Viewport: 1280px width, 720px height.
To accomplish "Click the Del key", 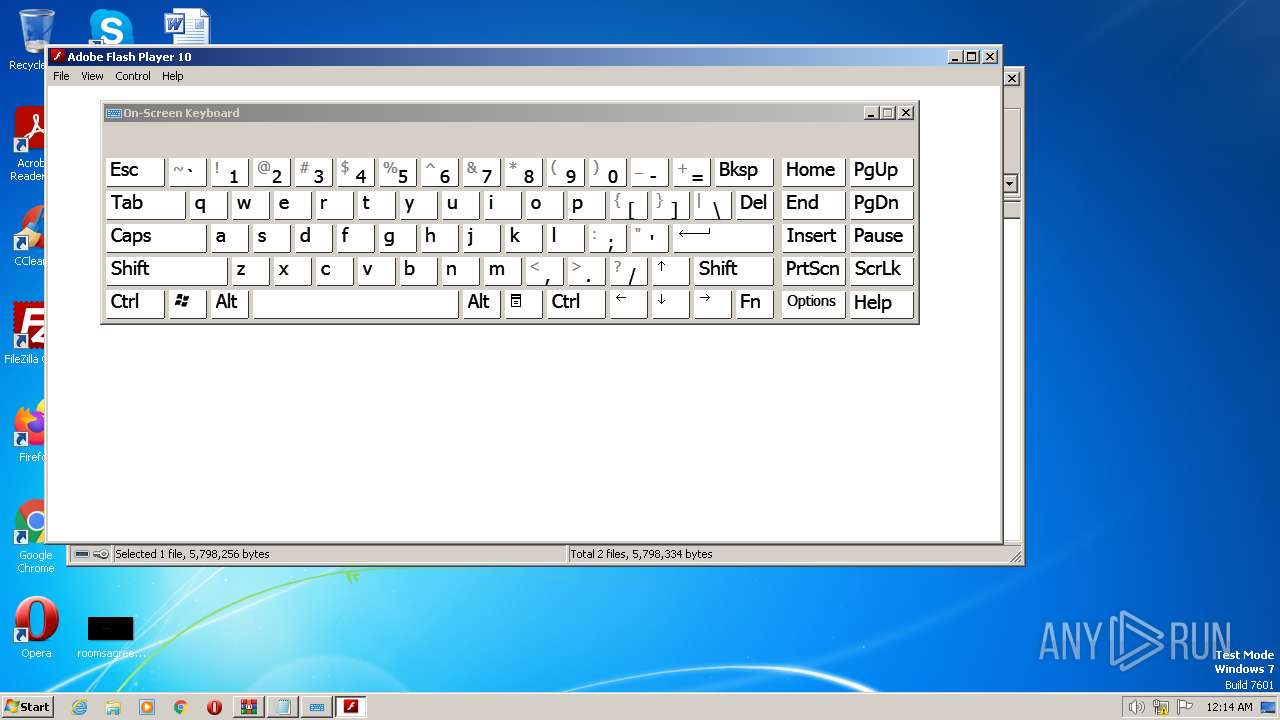I will pyautogui.click(x=754, y=204).
